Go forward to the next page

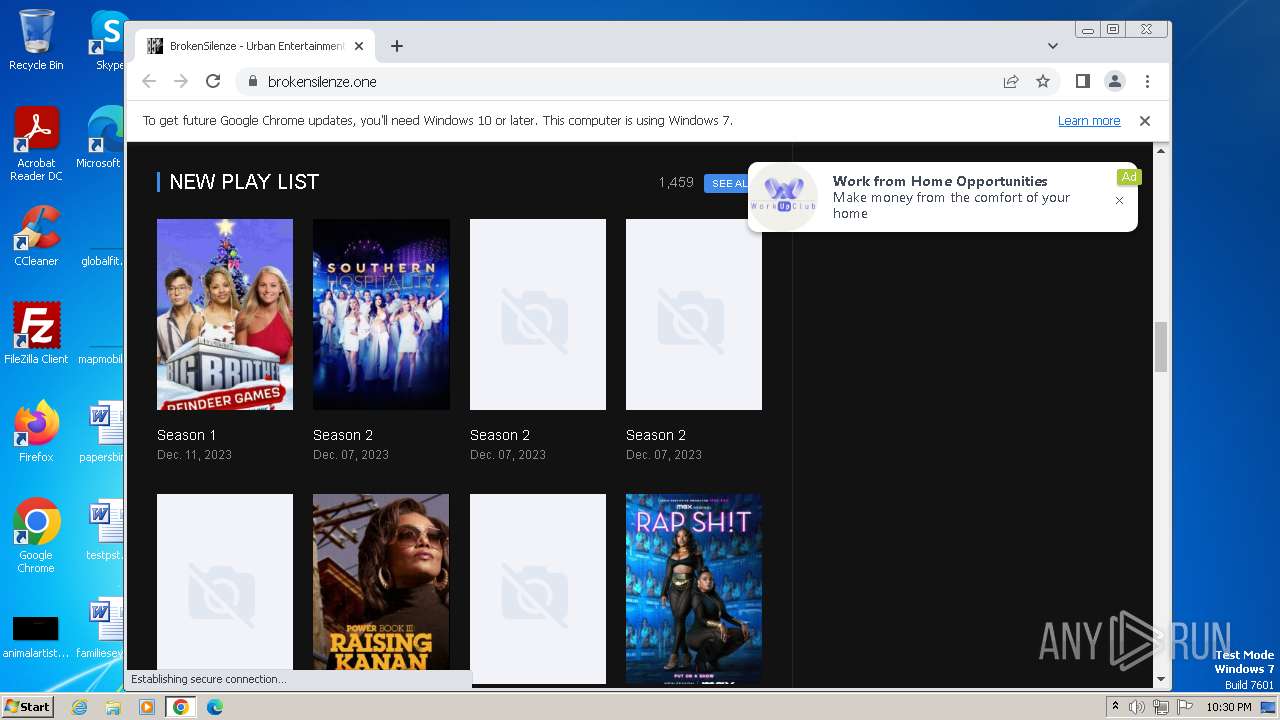tap(181, 82)
